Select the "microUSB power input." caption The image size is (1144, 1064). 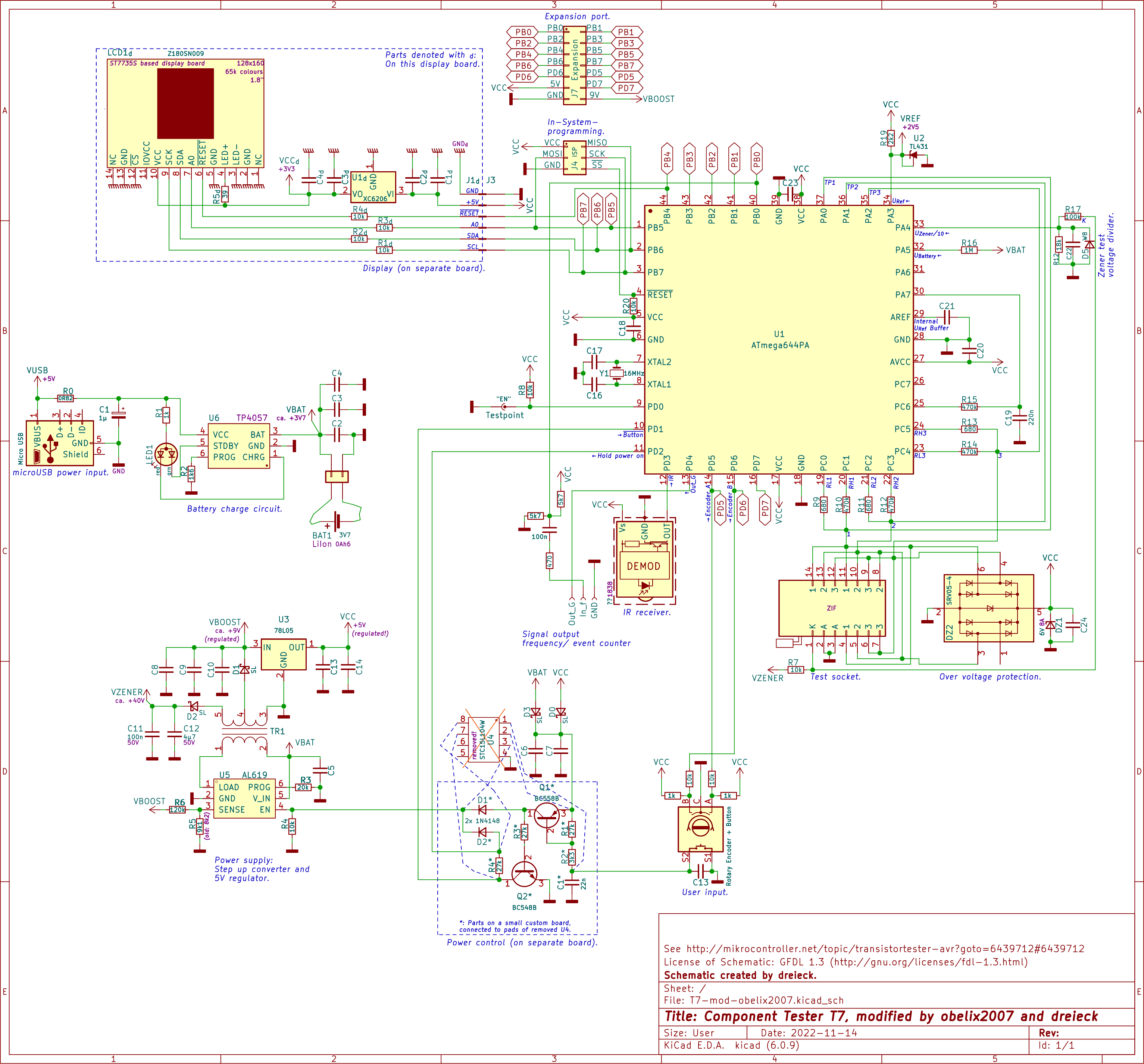point(61,472)
